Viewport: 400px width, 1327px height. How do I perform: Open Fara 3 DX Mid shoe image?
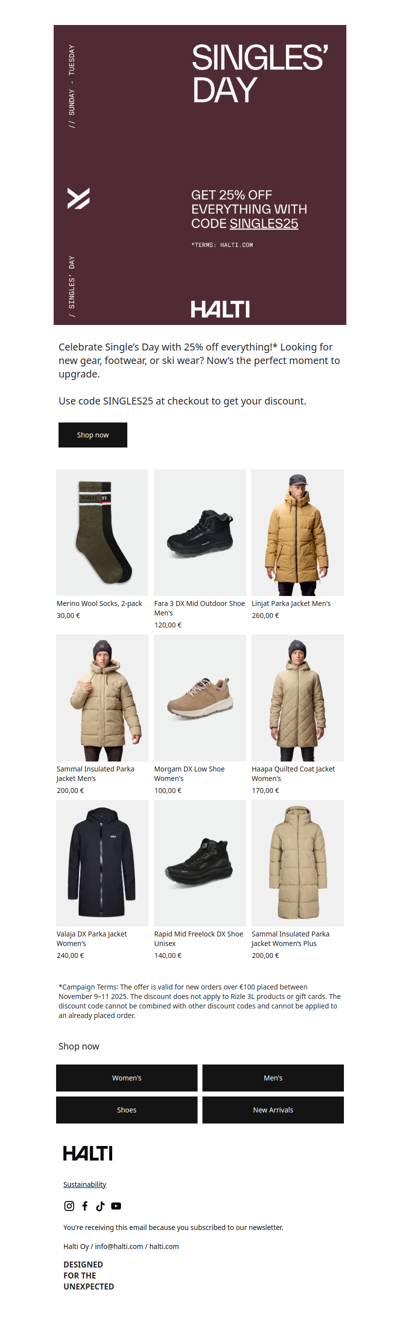tap(200, 533)
